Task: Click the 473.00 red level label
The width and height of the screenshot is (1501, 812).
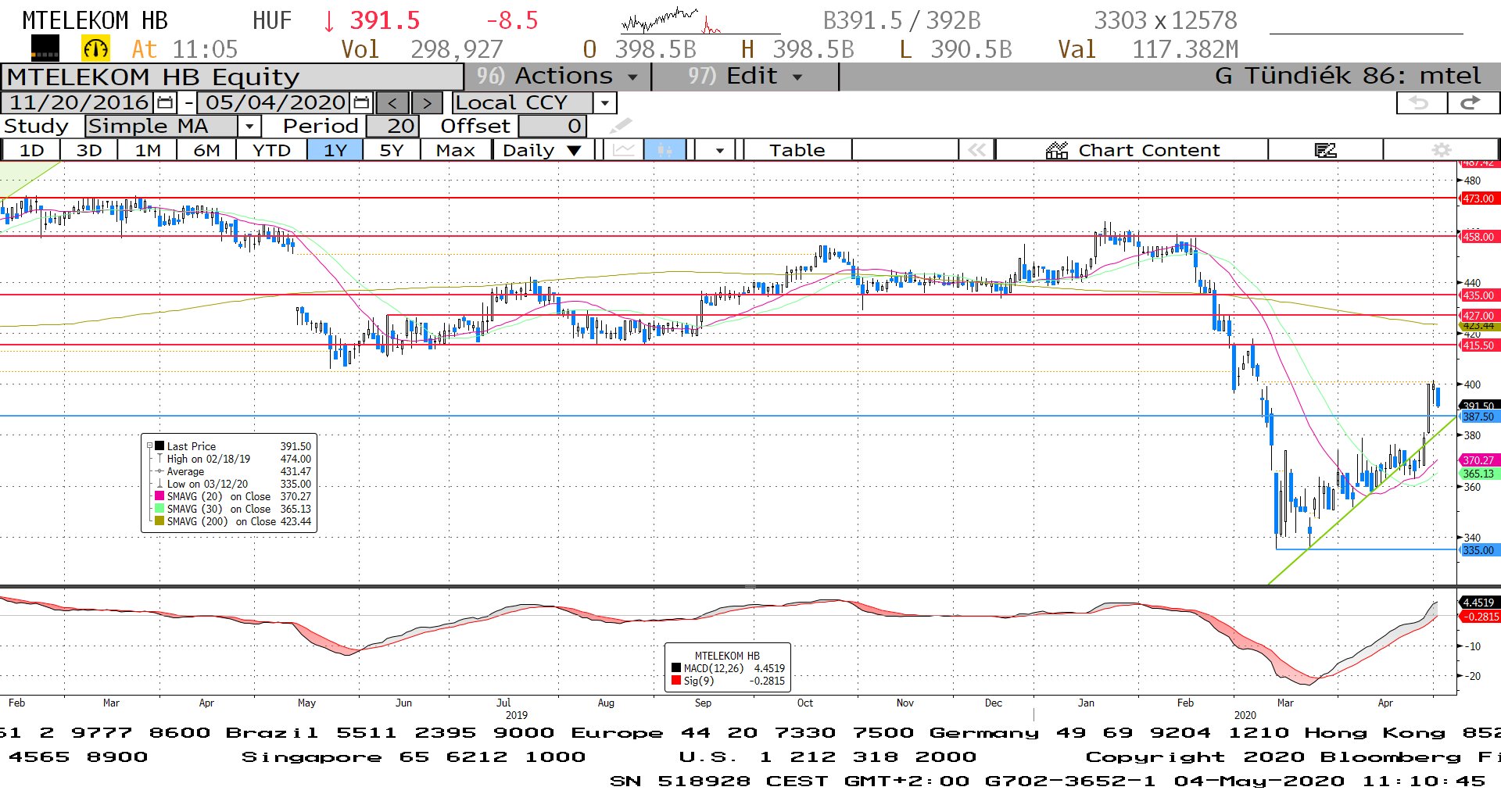Action: point(1479,199)
